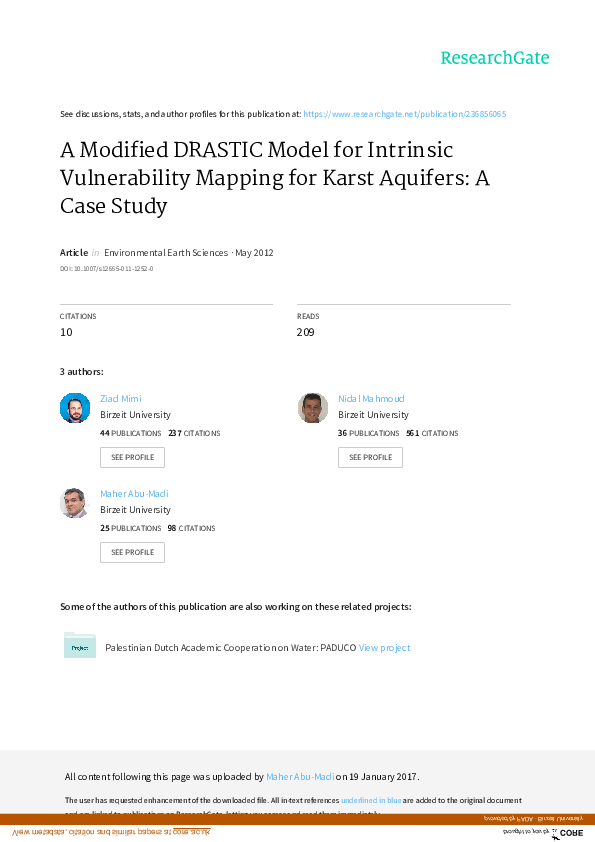Select Maher Abu-Madi's profile picture
Screen dimensions: 595x842
pyautogui.click(x=74, y=502)
